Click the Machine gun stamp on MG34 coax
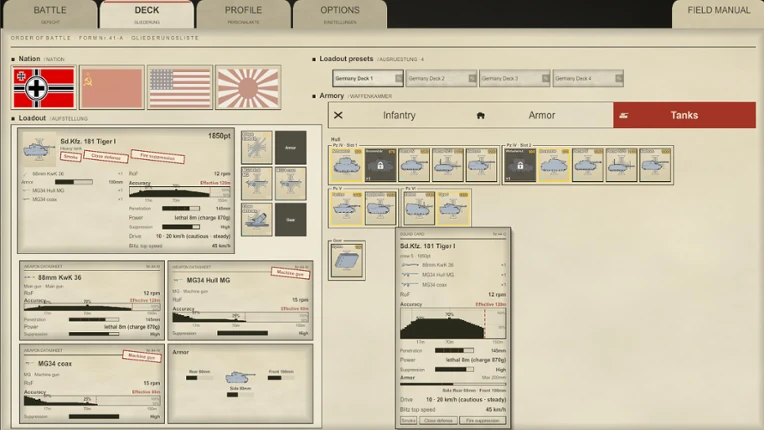 (141, 356)
